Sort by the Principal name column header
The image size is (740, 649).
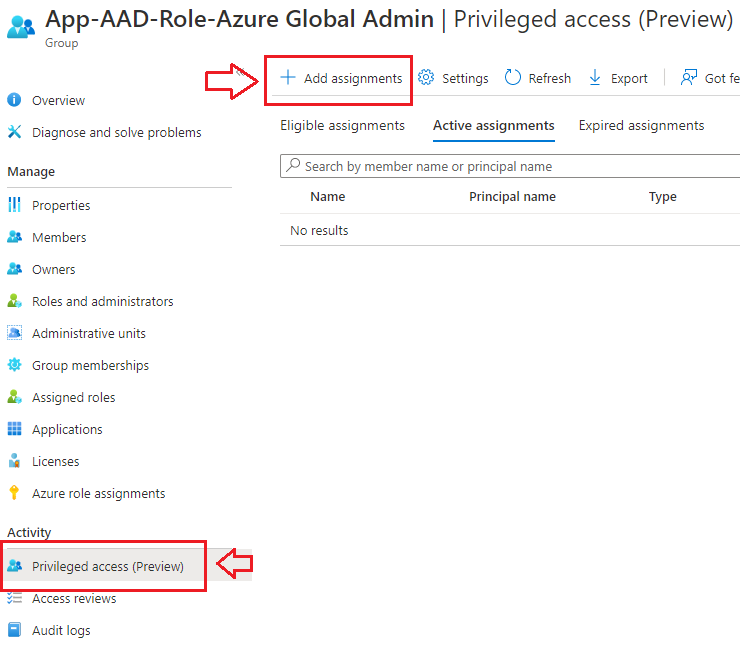(x=513, y=196)
